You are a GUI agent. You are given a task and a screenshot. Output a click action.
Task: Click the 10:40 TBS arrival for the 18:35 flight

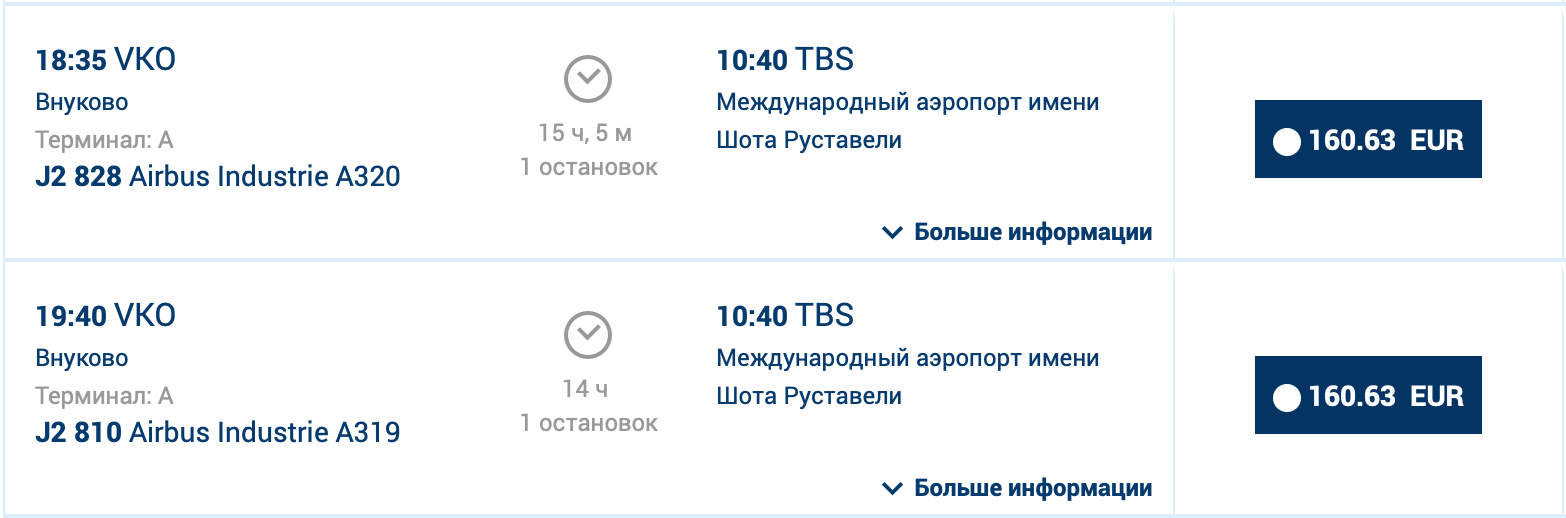tap(785, 60)
